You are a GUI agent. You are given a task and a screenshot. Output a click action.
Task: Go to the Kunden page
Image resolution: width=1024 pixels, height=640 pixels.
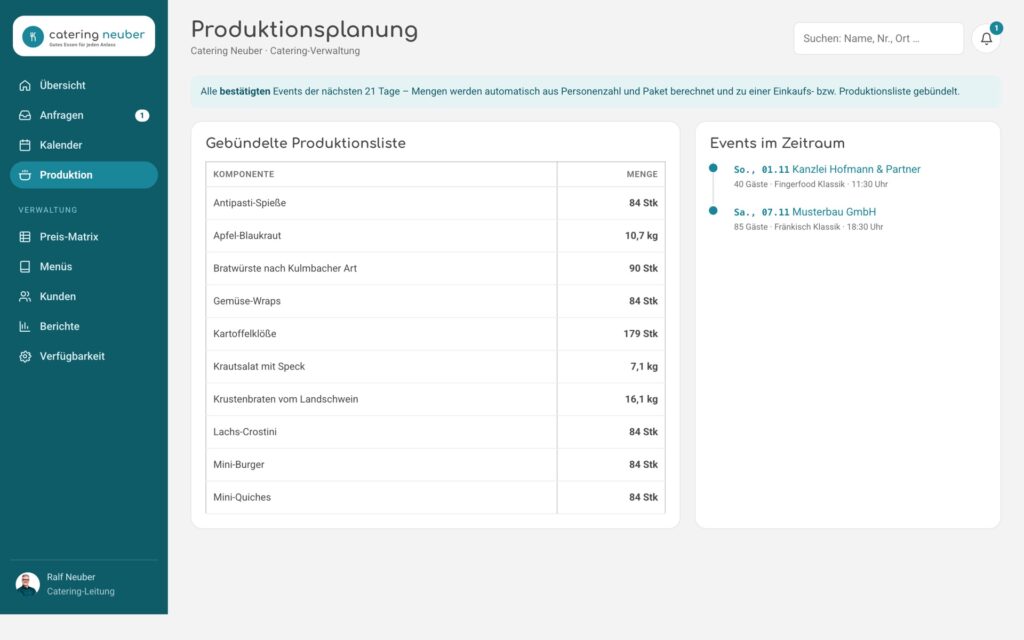[84, 296]
